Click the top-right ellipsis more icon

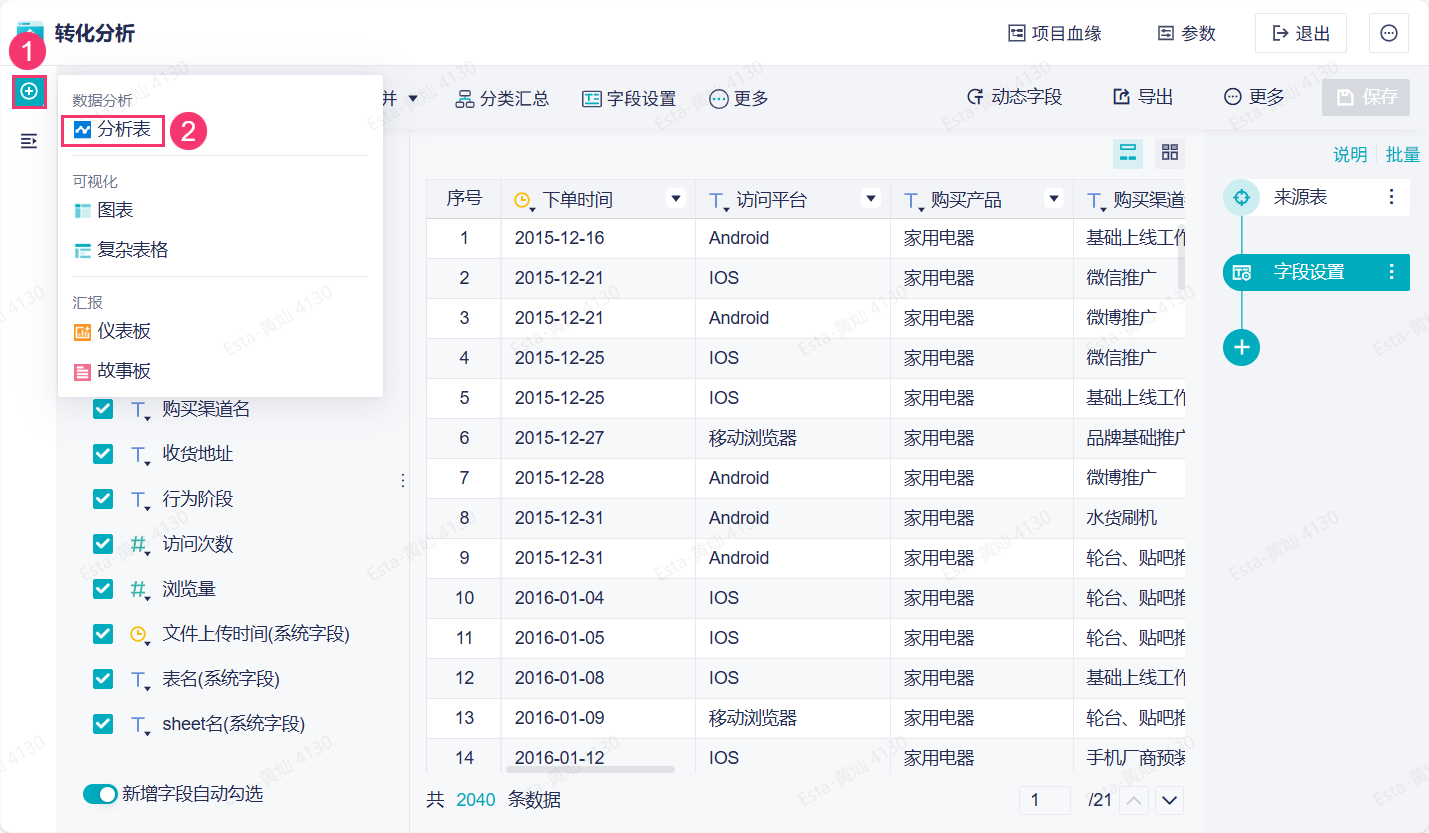[x=1389, y=33]
